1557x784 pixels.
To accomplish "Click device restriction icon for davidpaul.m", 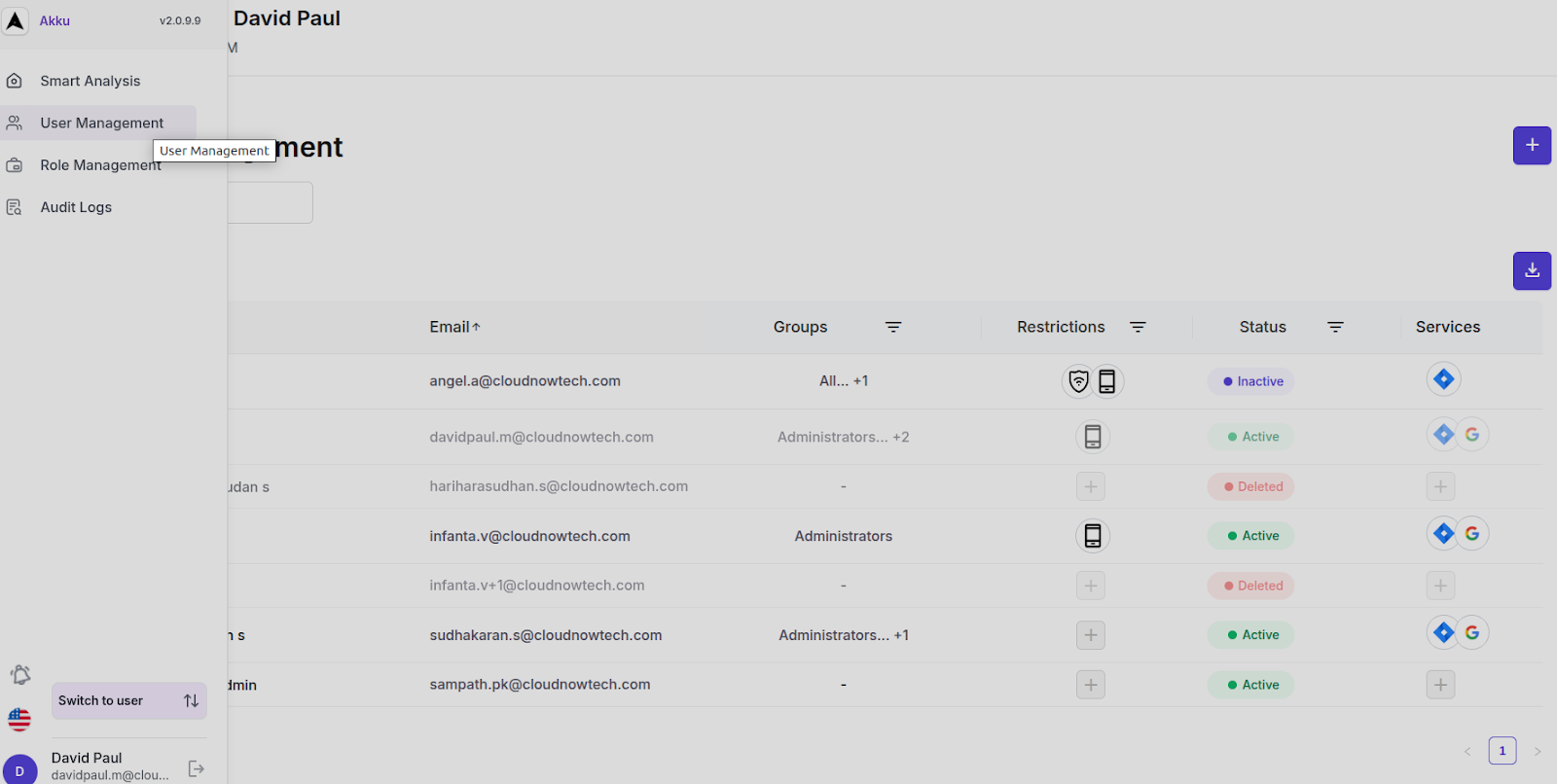I will (1093, 437).
